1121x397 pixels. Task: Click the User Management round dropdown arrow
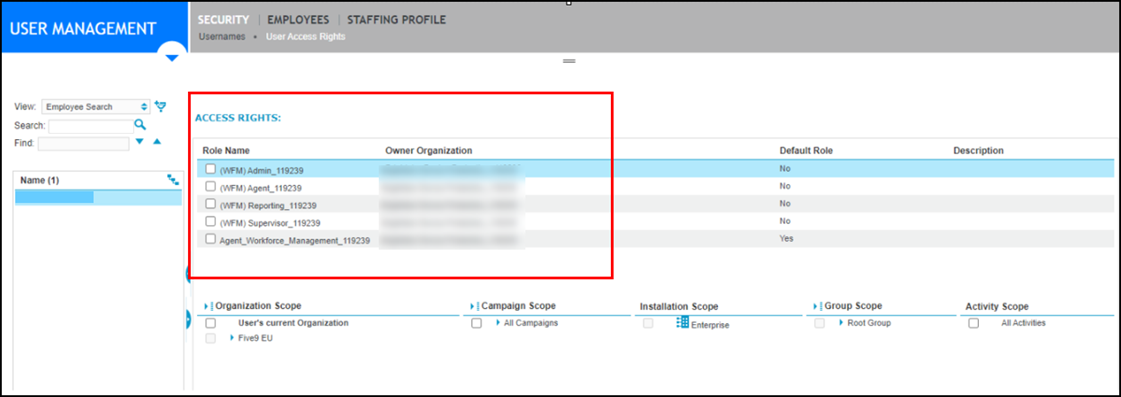172,57
